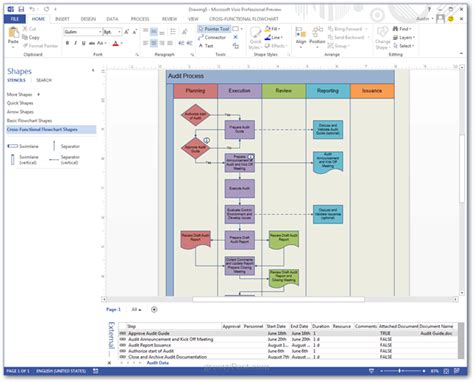Open the All pages dropdown
Screen dimensions: 474x382
(136, 310)
